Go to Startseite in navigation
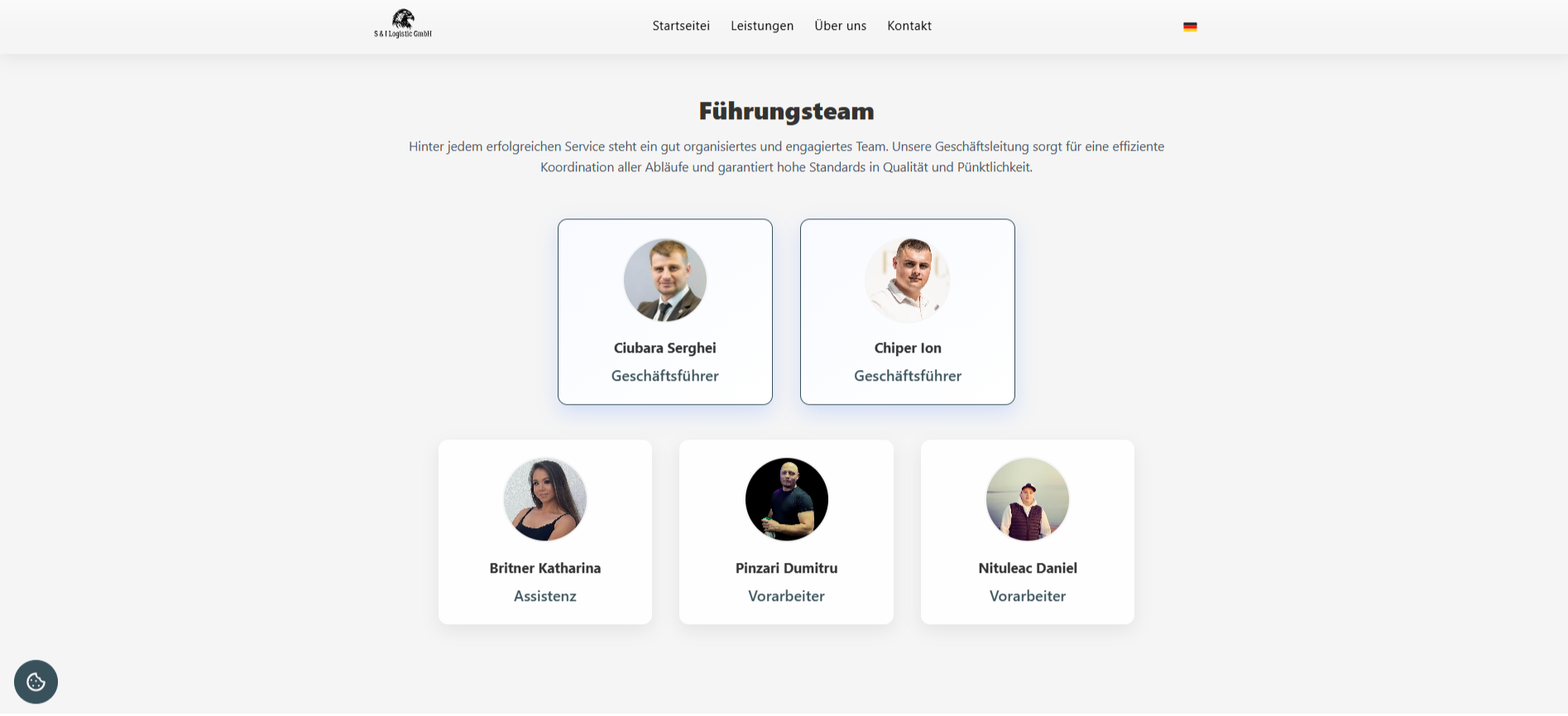The width and height of the screenshot is (1568, 716). pos(681,26)
